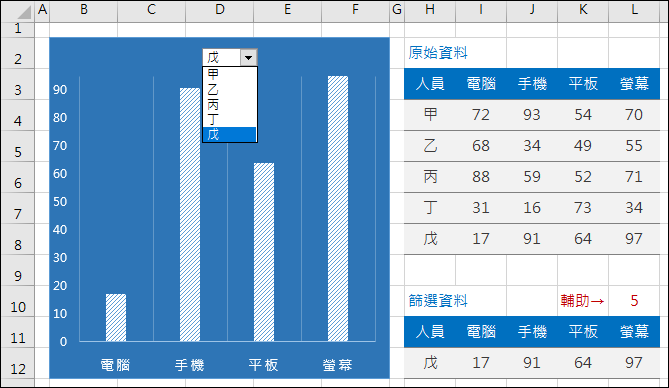Click the 電腦 bar in the chart
The width and height of the screenshot is (669, 388).
click(116, 318)
